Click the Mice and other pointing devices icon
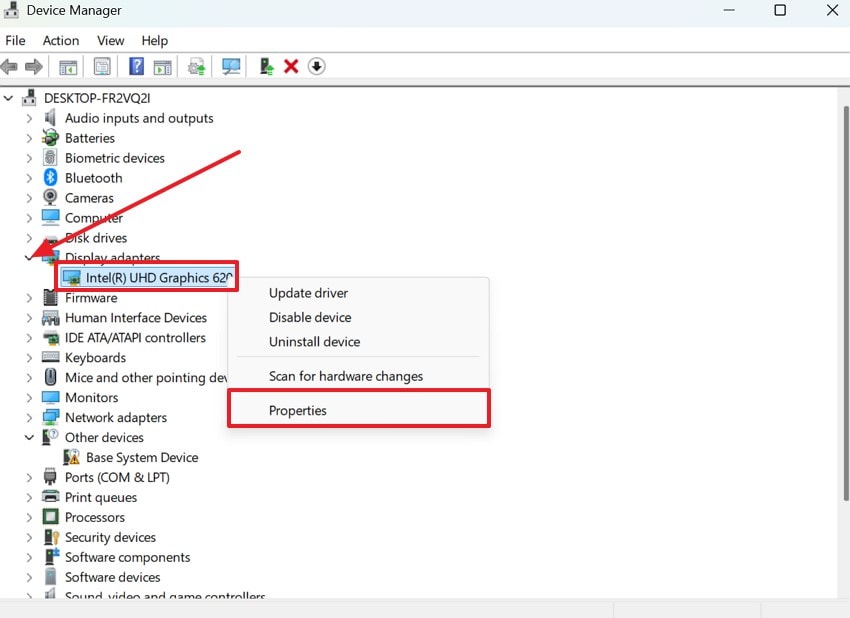 [x=50, y=377]
